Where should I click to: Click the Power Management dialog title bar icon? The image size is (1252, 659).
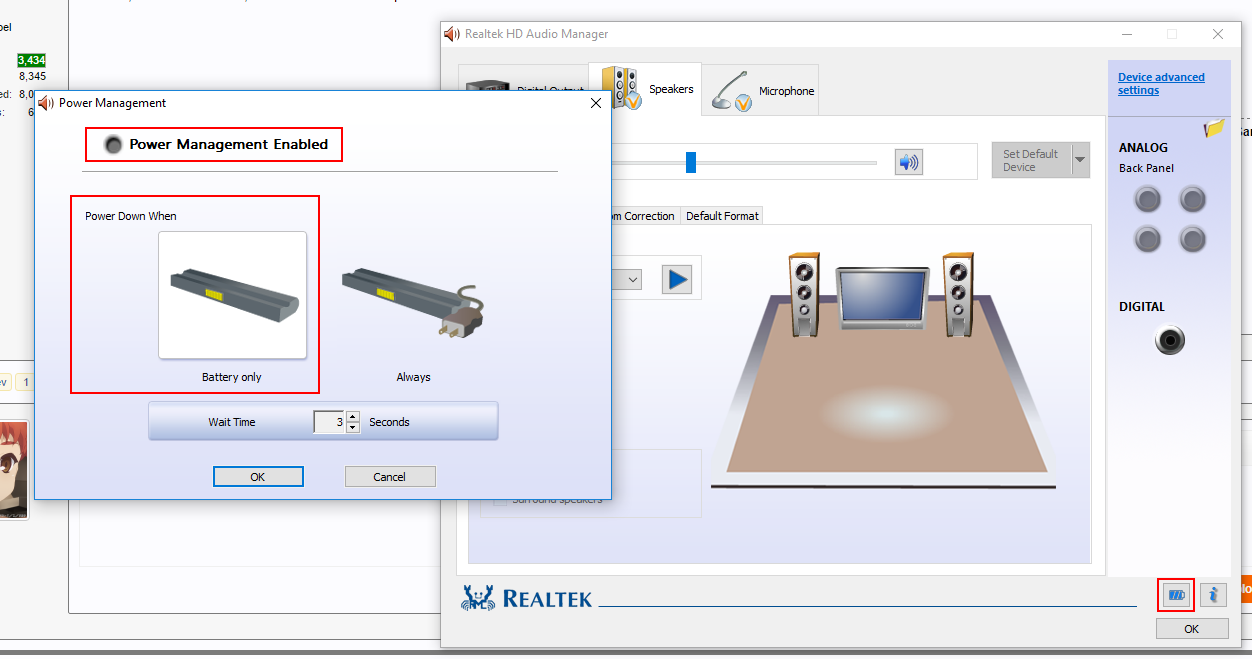click(46, 103)
